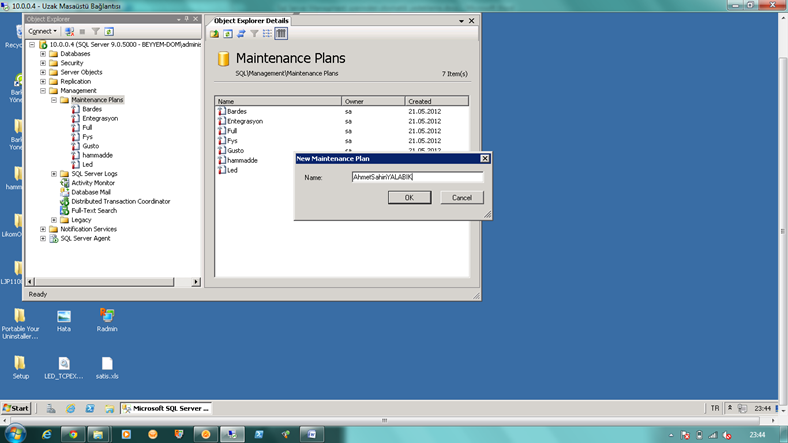The height and width of the screenshot is (443, 788).
Task: Expand the Legacy folder
Action: tap(54, 220)
